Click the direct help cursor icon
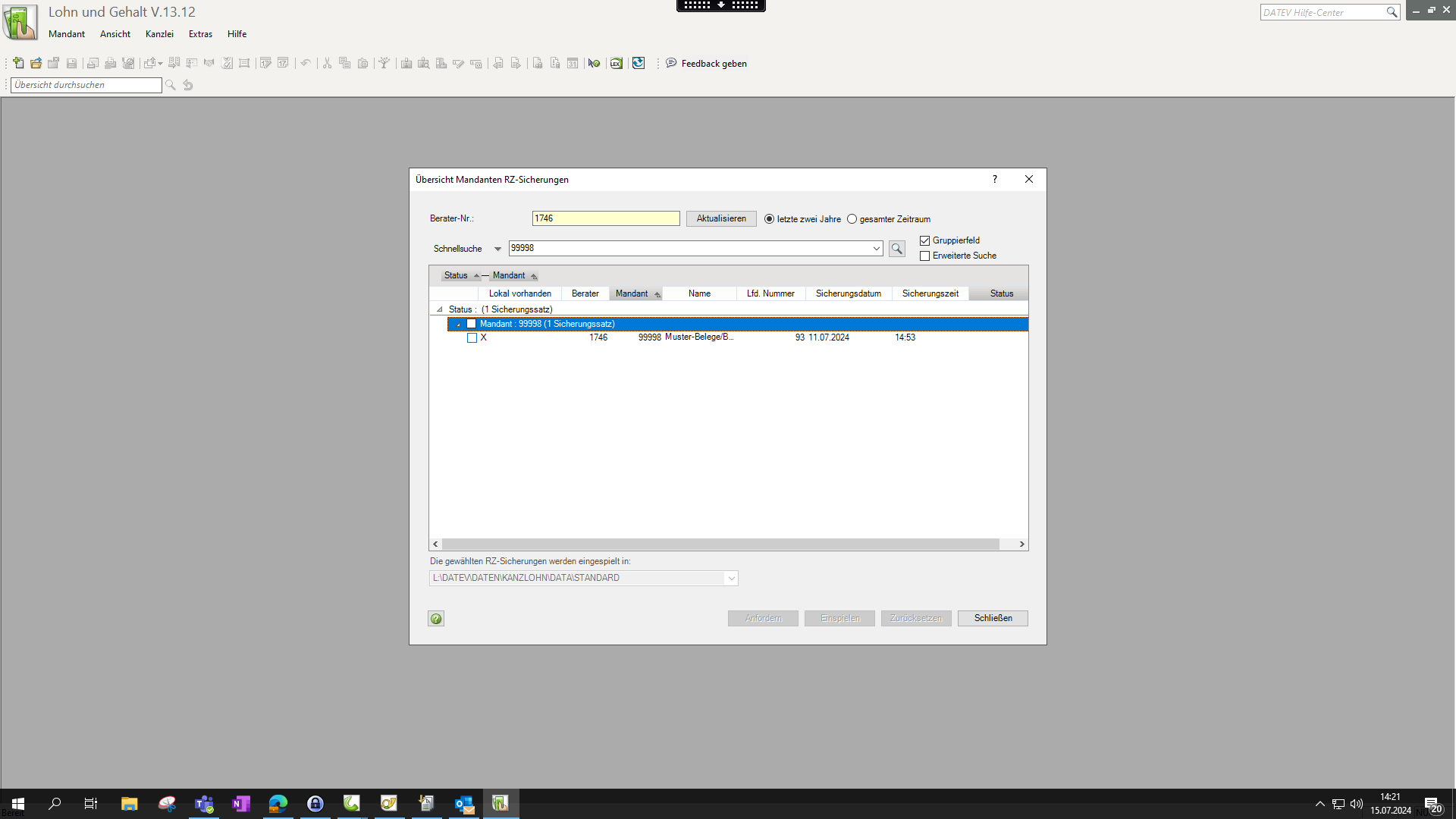1456x819 pixels. point(594,63)
